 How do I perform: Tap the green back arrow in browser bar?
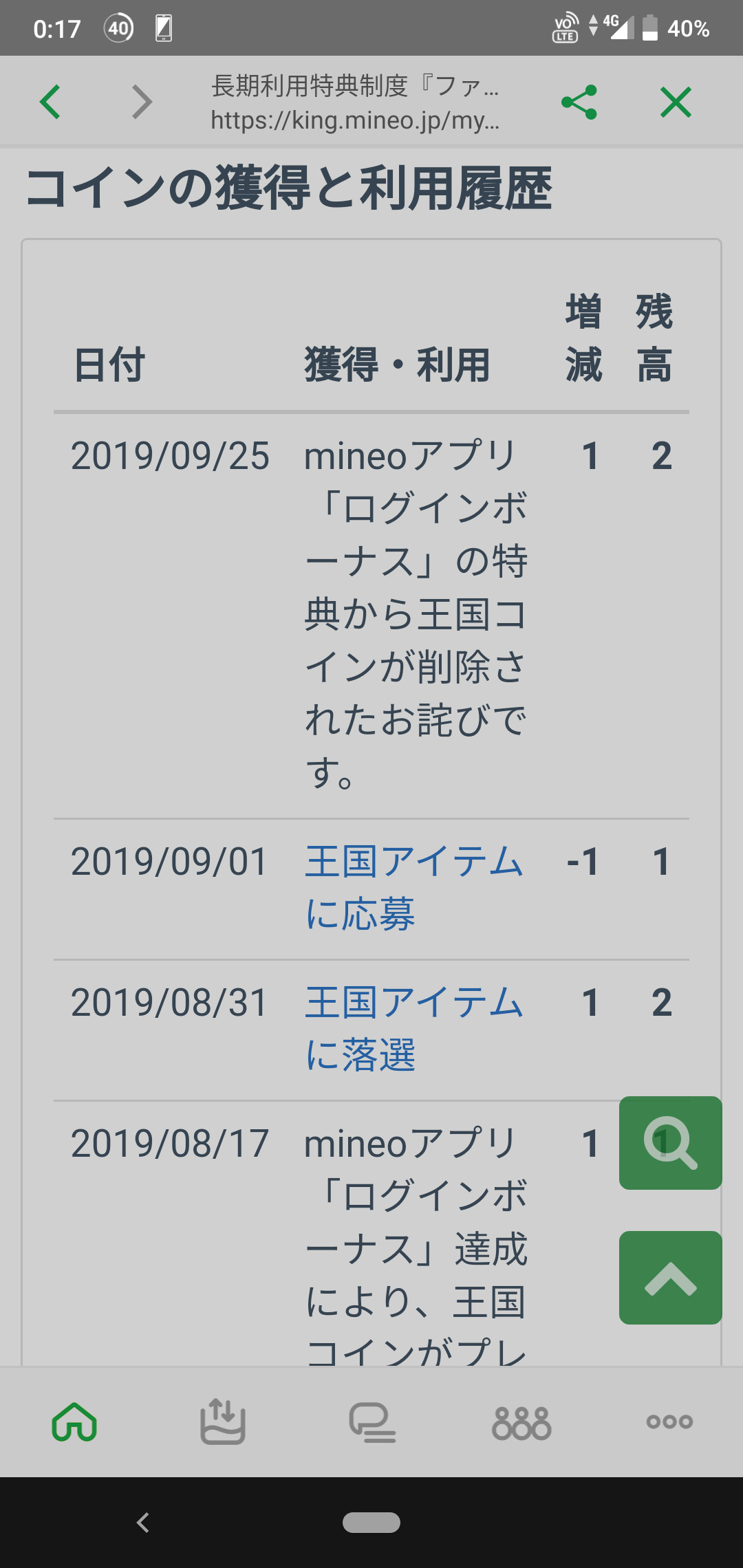click(x=50, y=102)
